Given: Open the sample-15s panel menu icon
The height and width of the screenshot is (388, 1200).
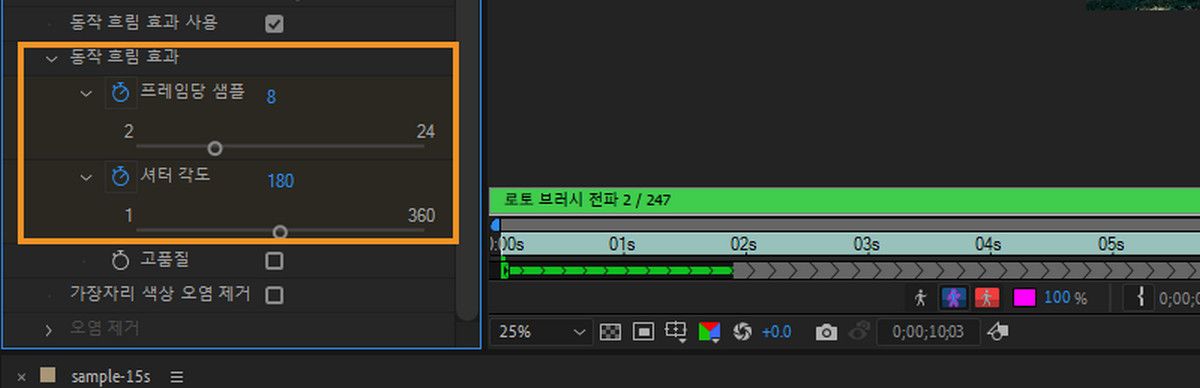Looking at the screenshot, I should 176,377.
